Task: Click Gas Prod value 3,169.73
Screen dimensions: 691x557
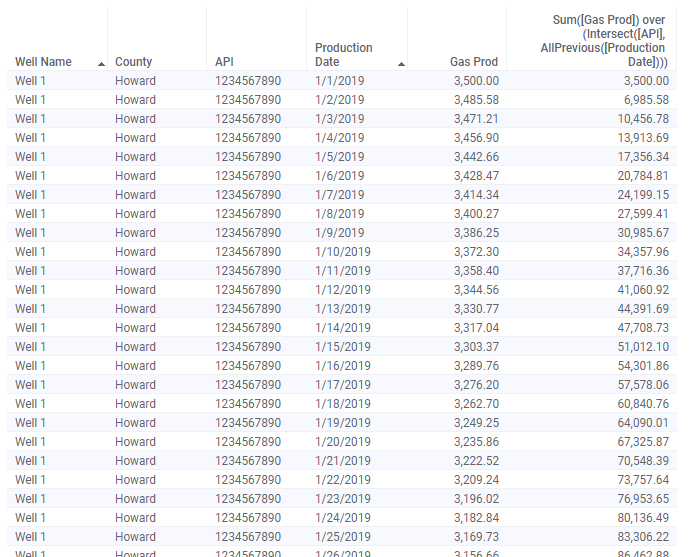Action: click(x=476, y=536)
